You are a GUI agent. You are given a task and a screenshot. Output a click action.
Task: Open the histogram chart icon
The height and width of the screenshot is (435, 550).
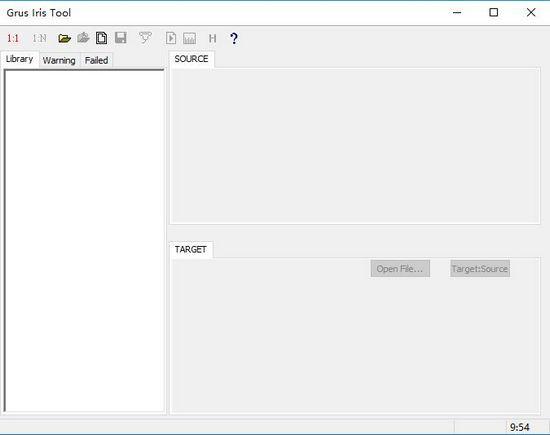pos(190,38)
